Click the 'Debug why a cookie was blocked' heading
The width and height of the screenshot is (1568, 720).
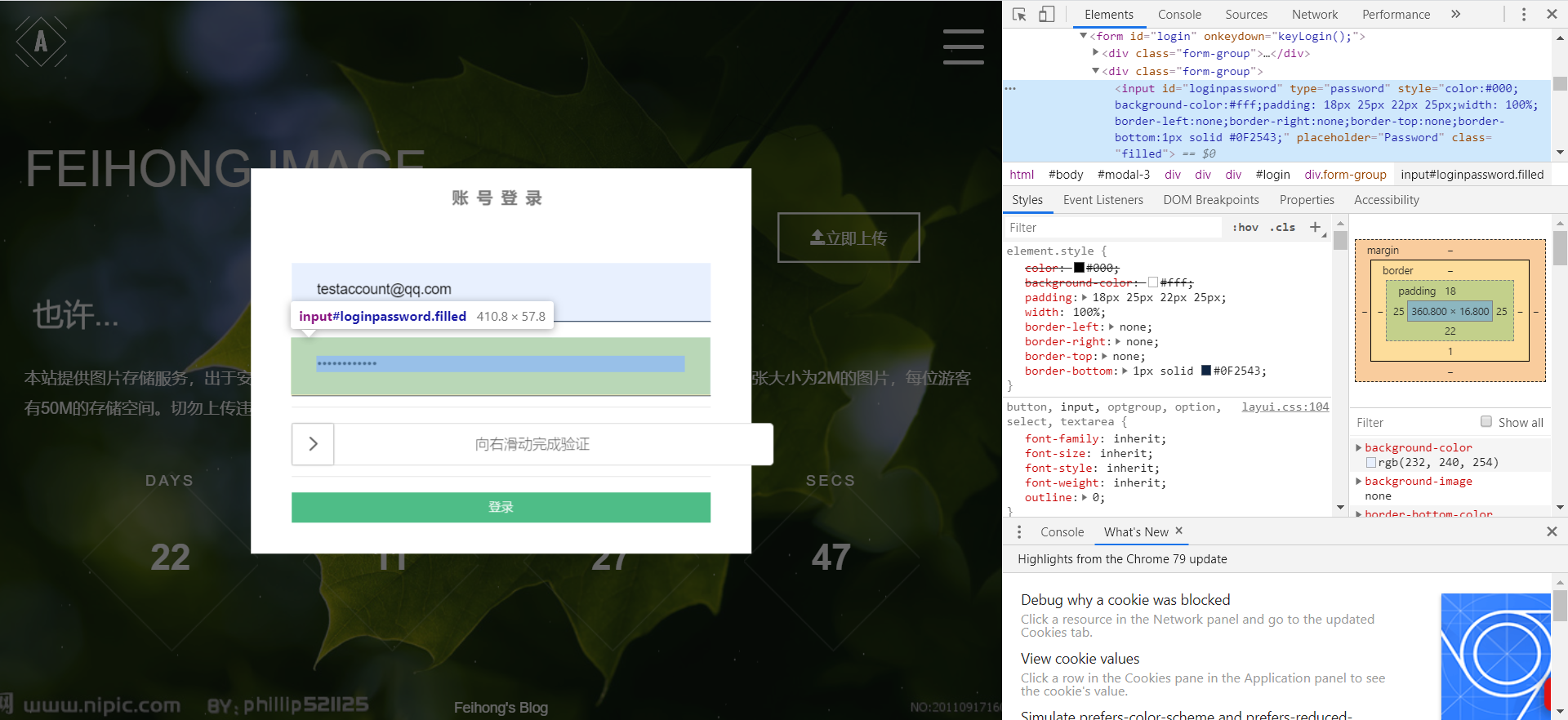click(1125, 600)
